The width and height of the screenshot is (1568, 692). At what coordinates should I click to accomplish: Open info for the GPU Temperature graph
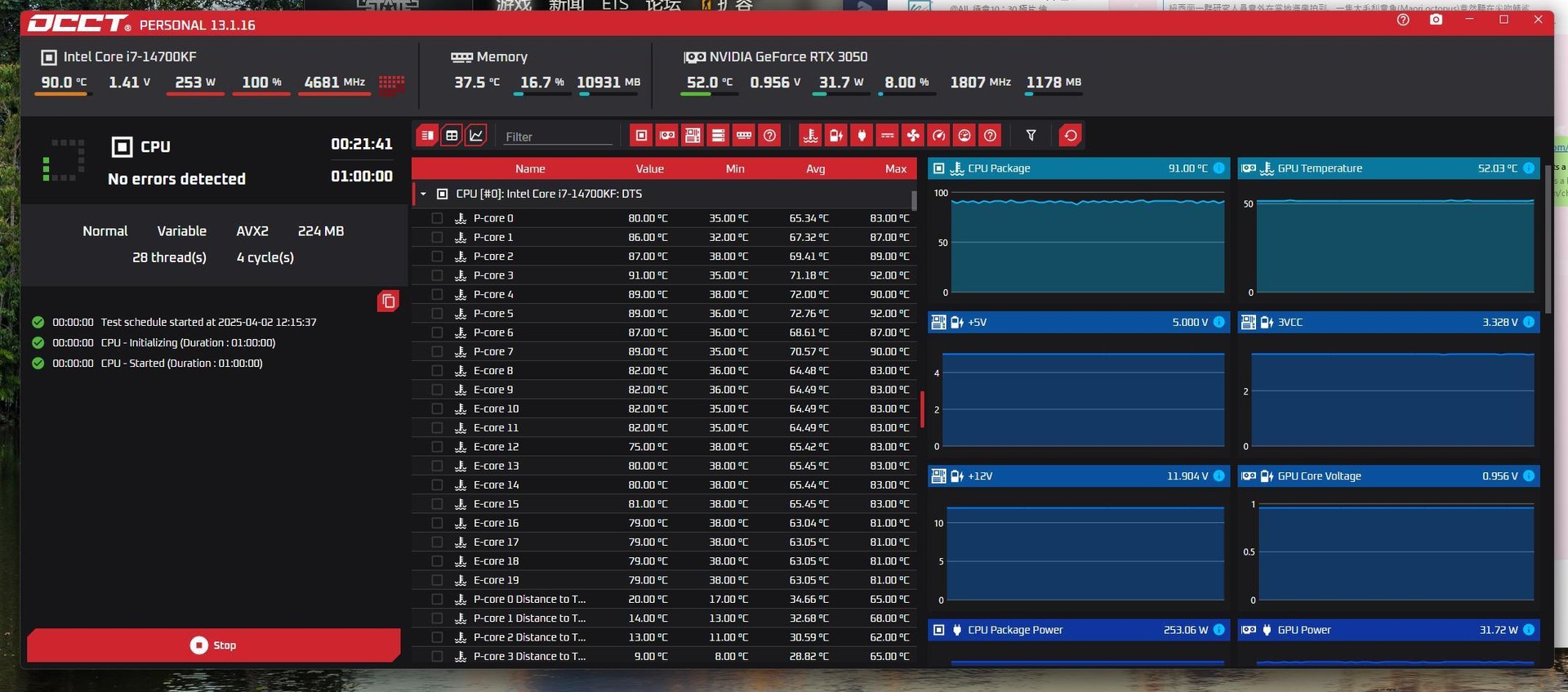click(x=1529, y=168)
